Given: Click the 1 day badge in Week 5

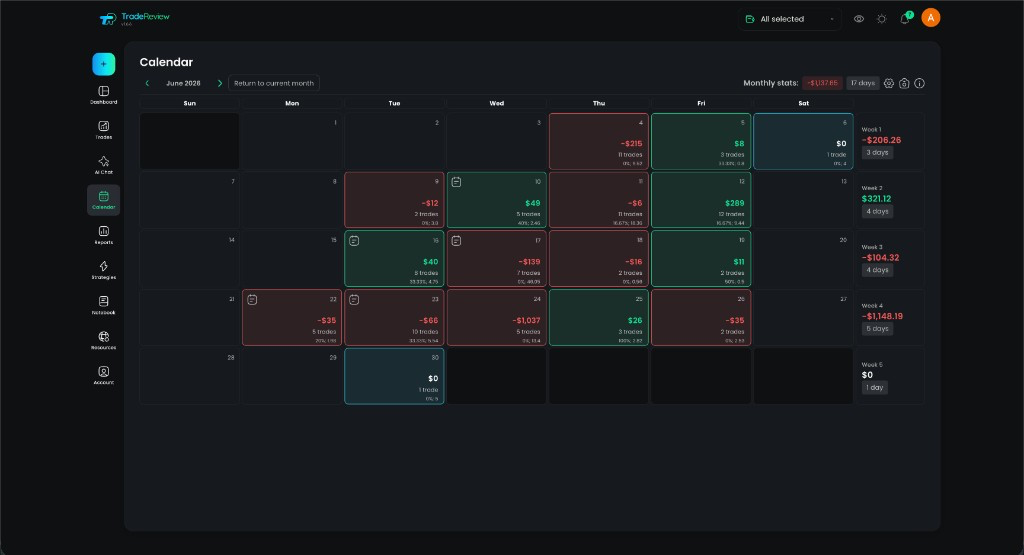Looking at the screenshot, I should [874, 388].
